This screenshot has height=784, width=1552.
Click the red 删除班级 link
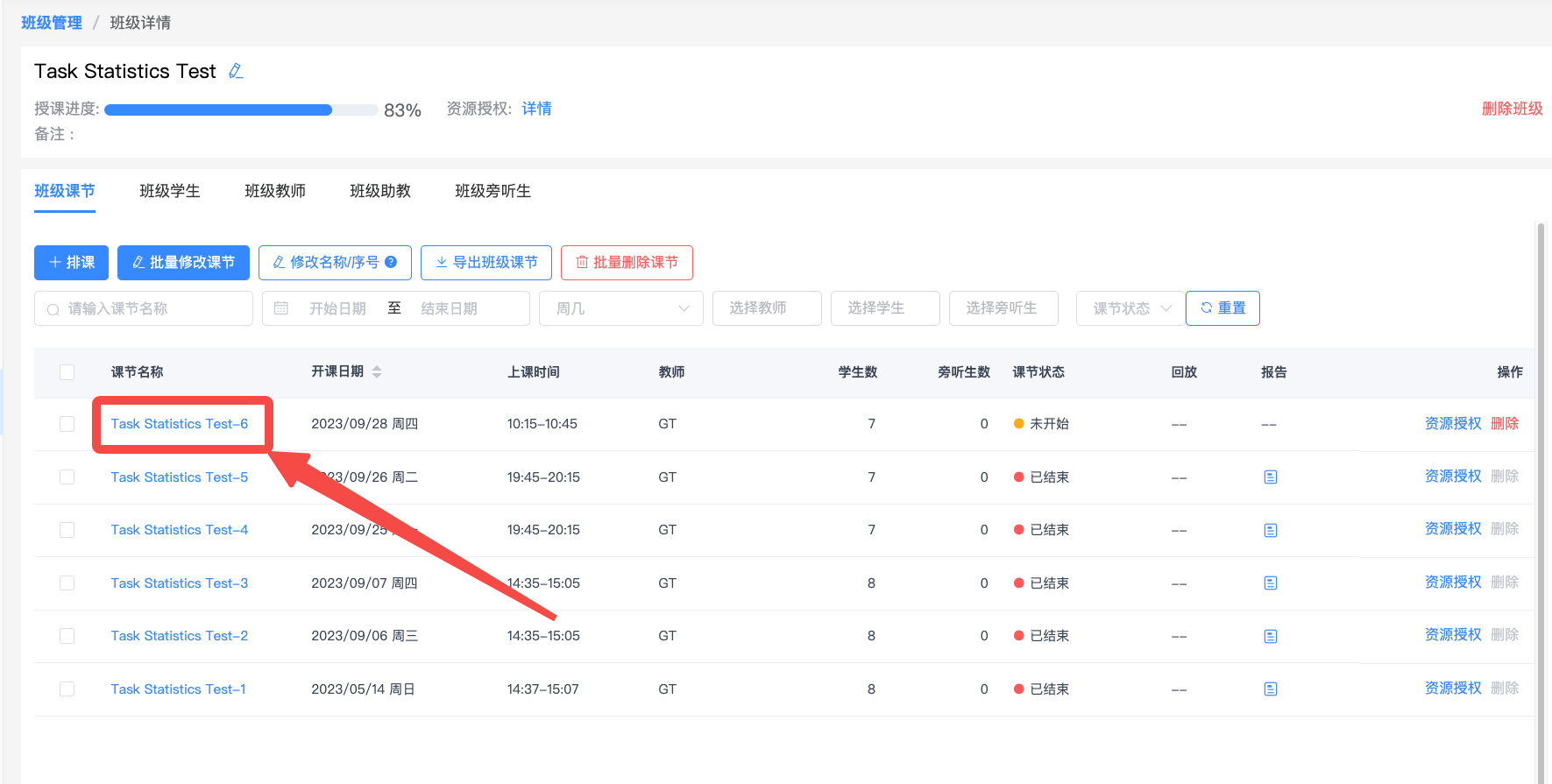pyautogui.click(x=1513, y=109)
